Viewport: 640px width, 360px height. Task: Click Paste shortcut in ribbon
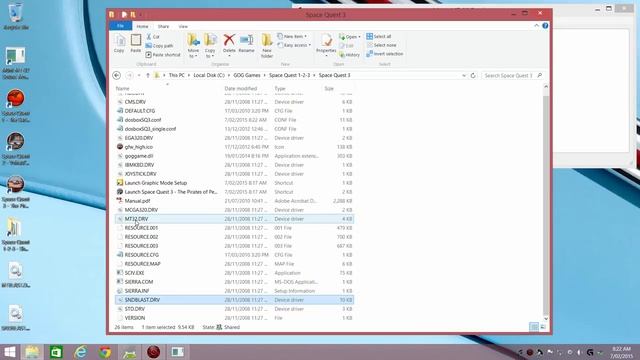[163, 55]
